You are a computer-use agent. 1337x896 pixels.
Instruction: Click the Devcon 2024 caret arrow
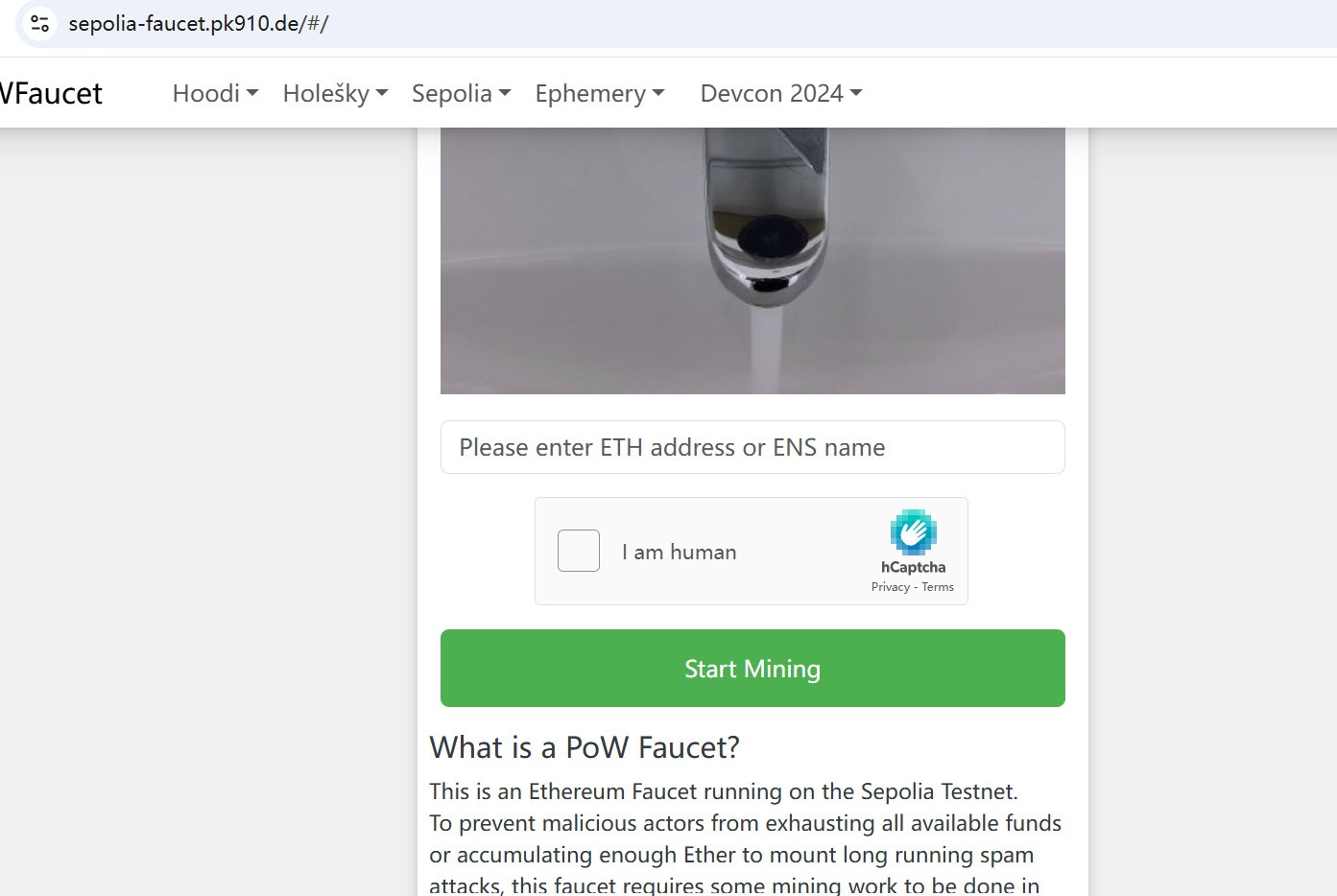pos(856,93)
